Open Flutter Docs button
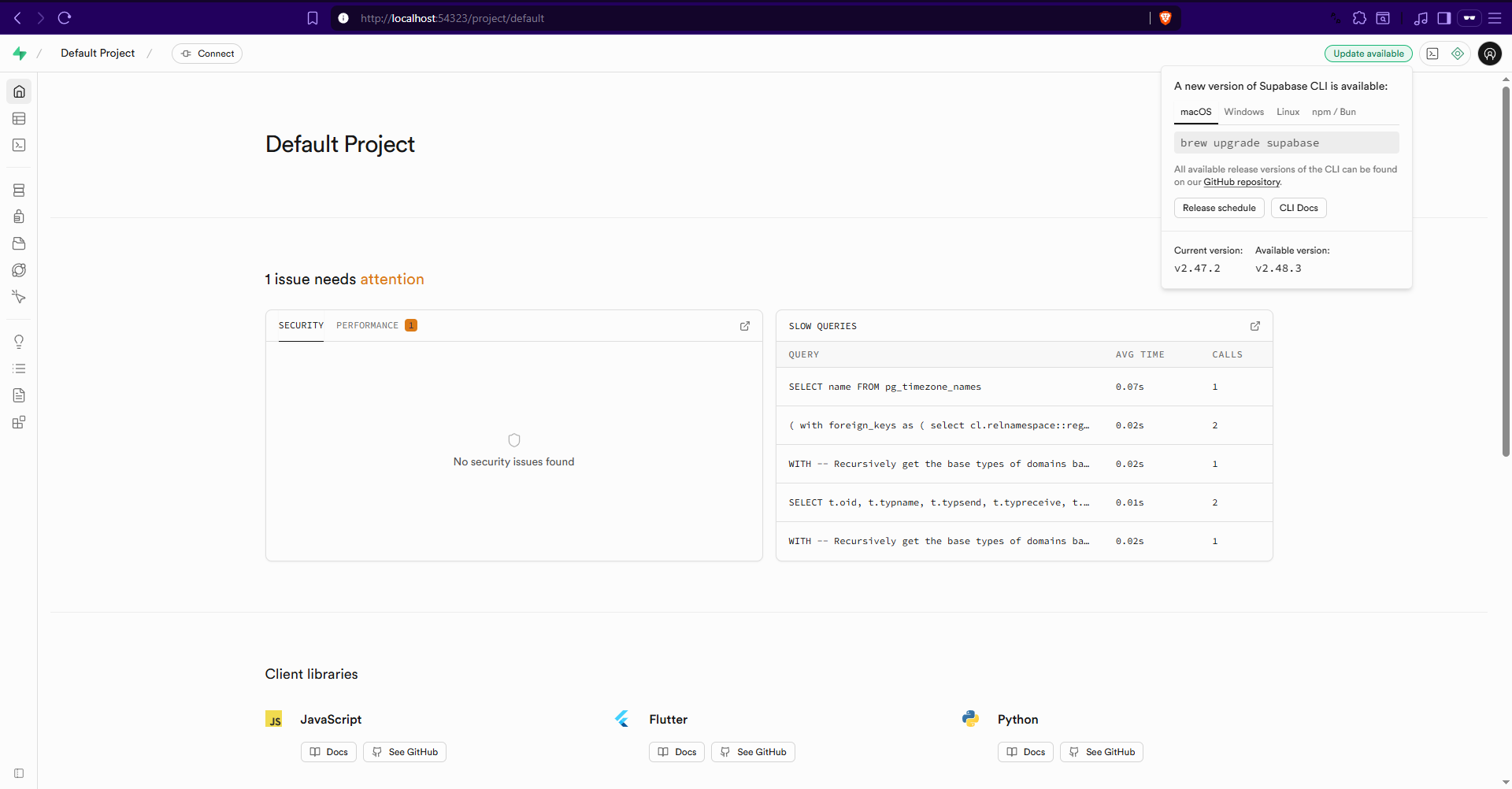This screenshot has height=789, width=1512. (677, 752)
